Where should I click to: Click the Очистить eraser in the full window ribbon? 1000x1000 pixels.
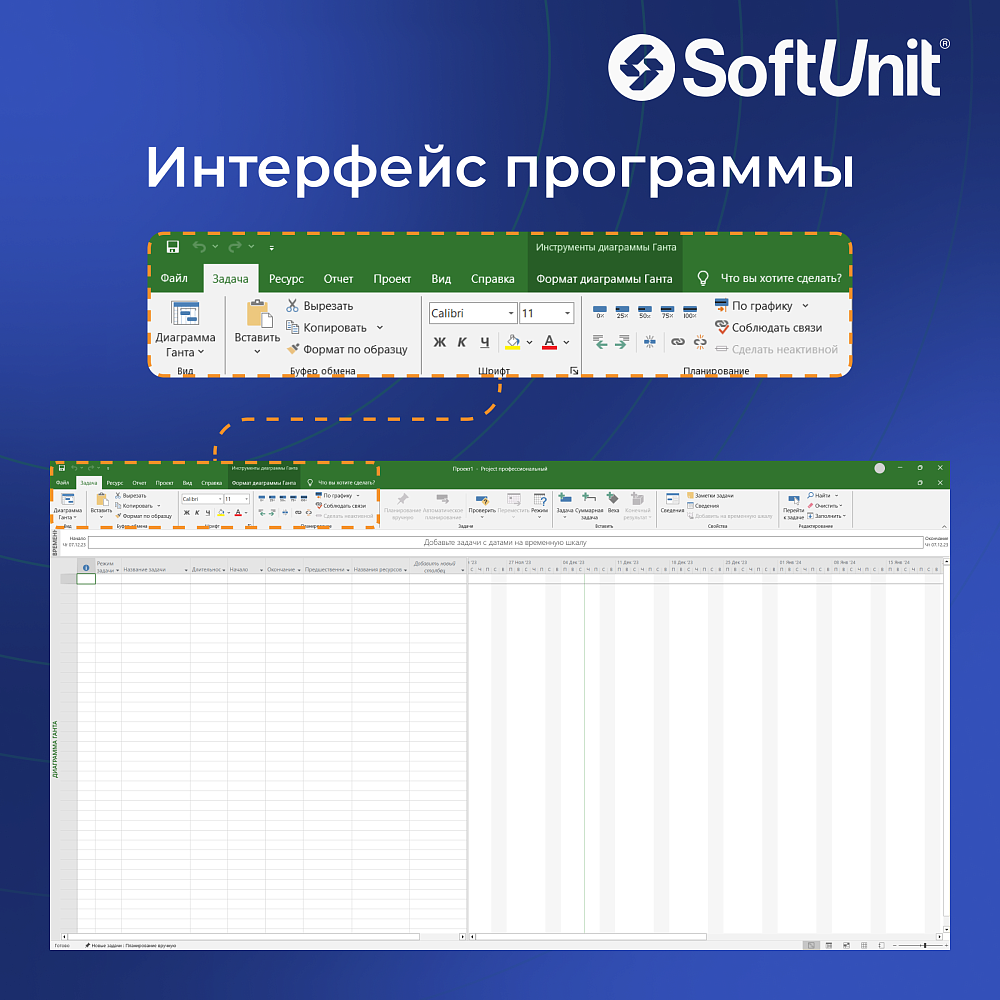[x=811, y=505]
